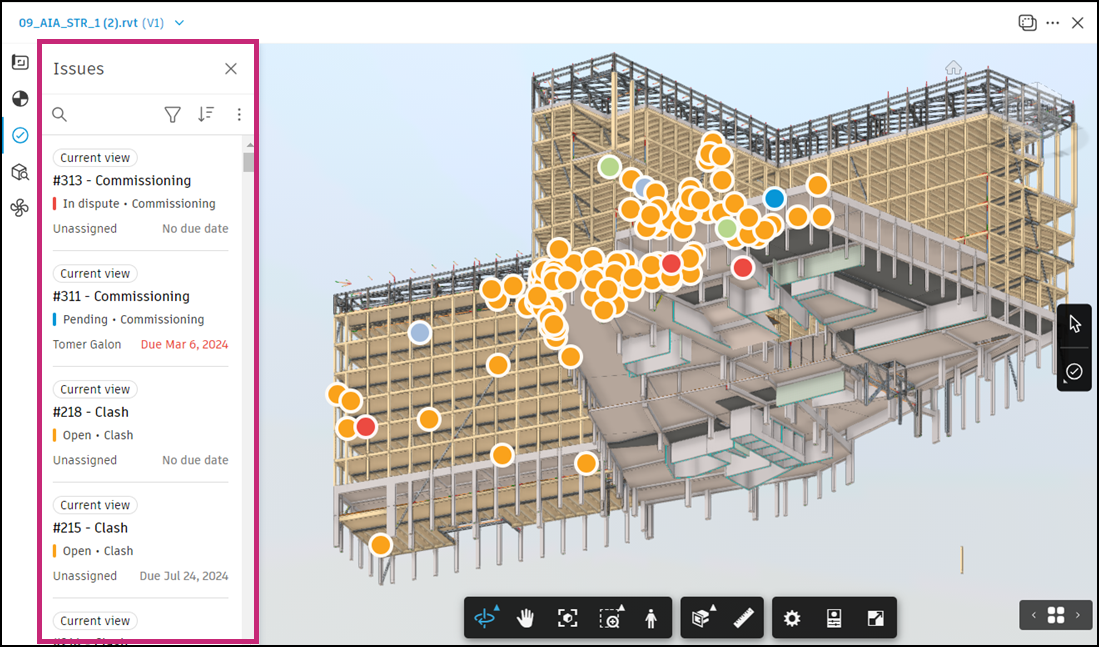Select the Measure ruler tool

coord(743,618)
